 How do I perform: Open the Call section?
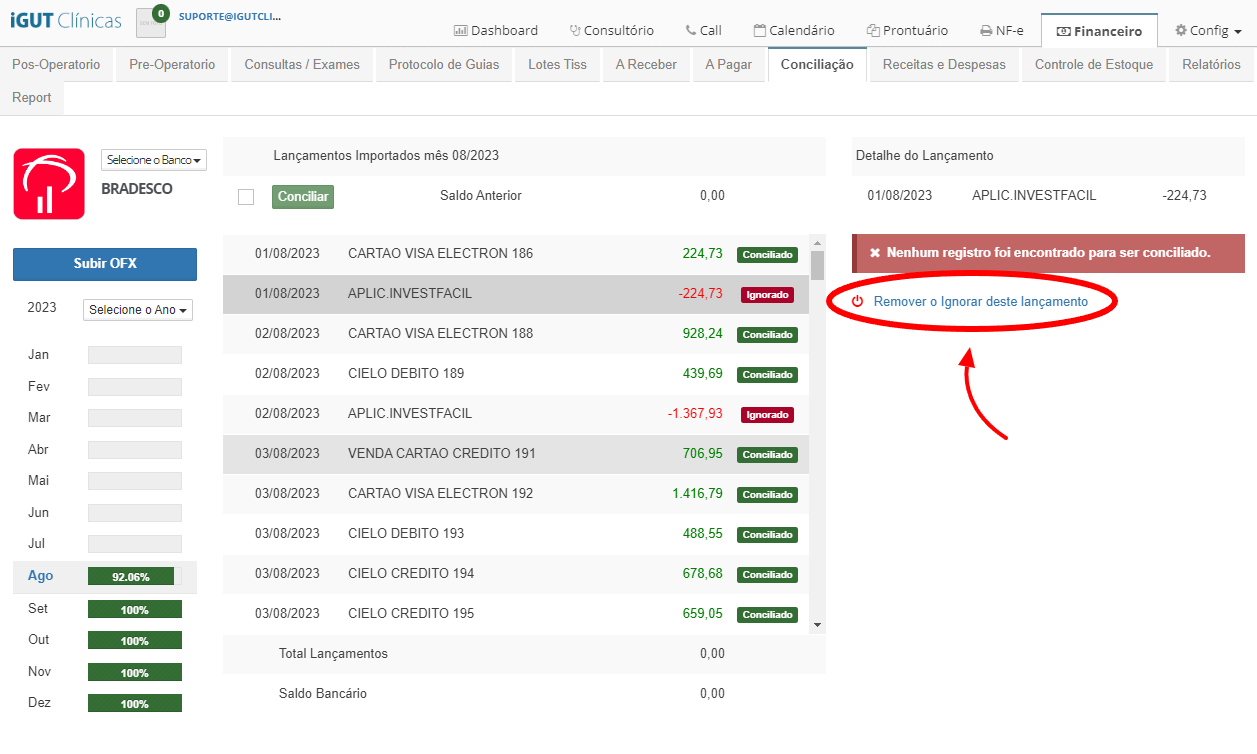(x=704, y=30)
